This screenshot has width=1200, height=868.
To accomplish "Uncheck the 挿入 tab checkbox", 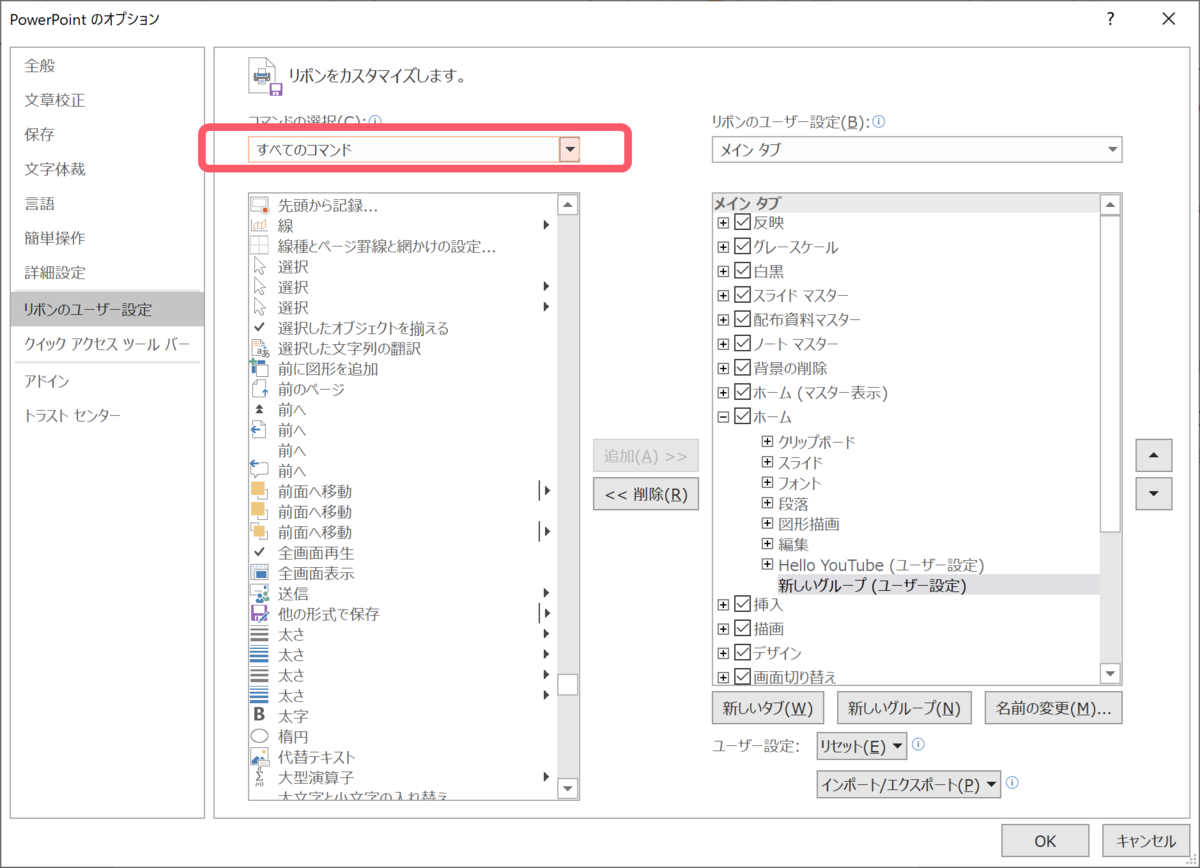I will 741,604.
